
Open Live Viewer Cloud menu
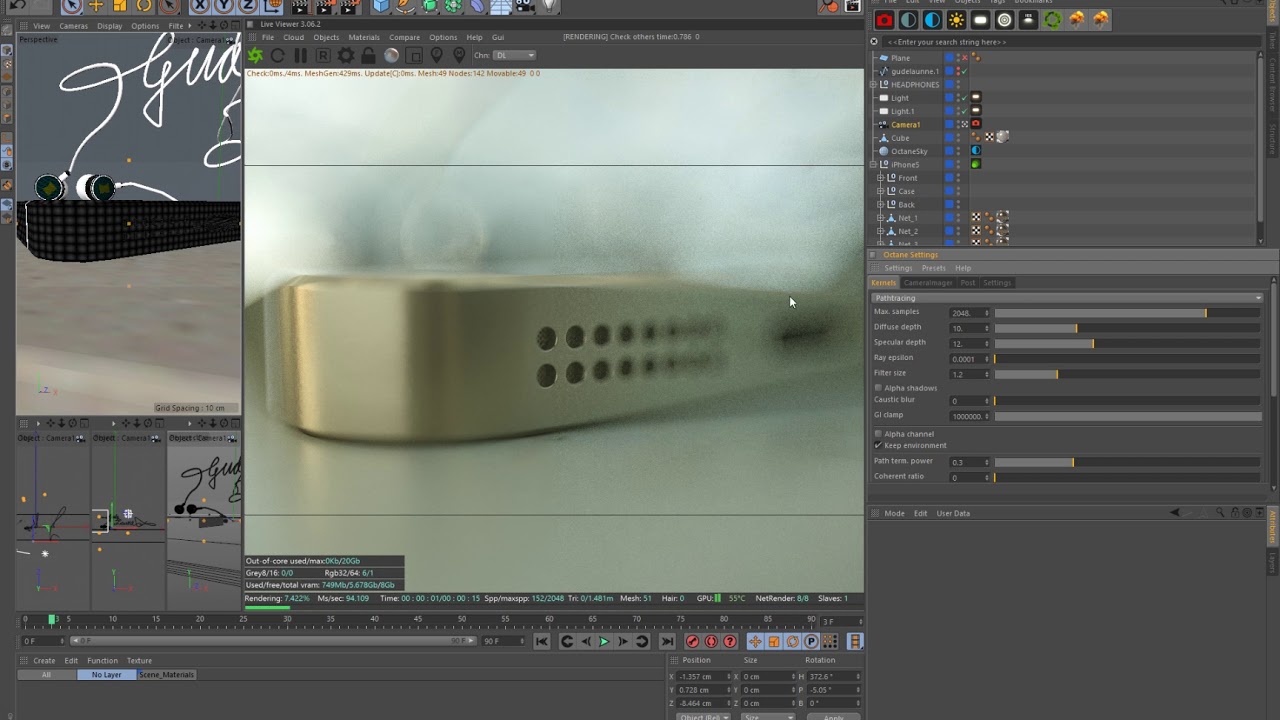(293, 37)
